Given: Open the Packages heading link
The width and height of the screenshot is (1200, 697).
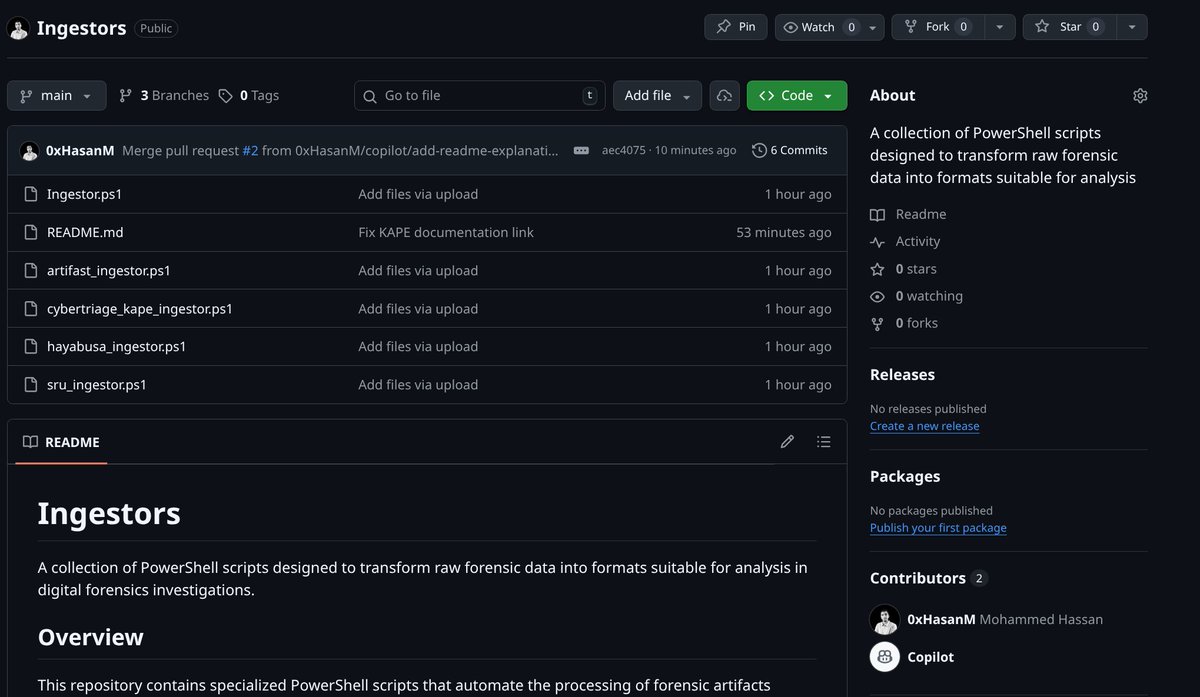Looking at the screenshot, I should coord(905,477).
